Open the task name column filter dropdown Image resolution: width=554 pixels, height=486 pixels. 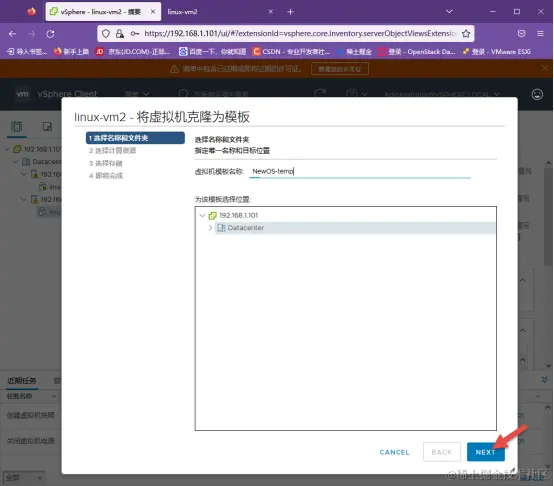[54, 396]
